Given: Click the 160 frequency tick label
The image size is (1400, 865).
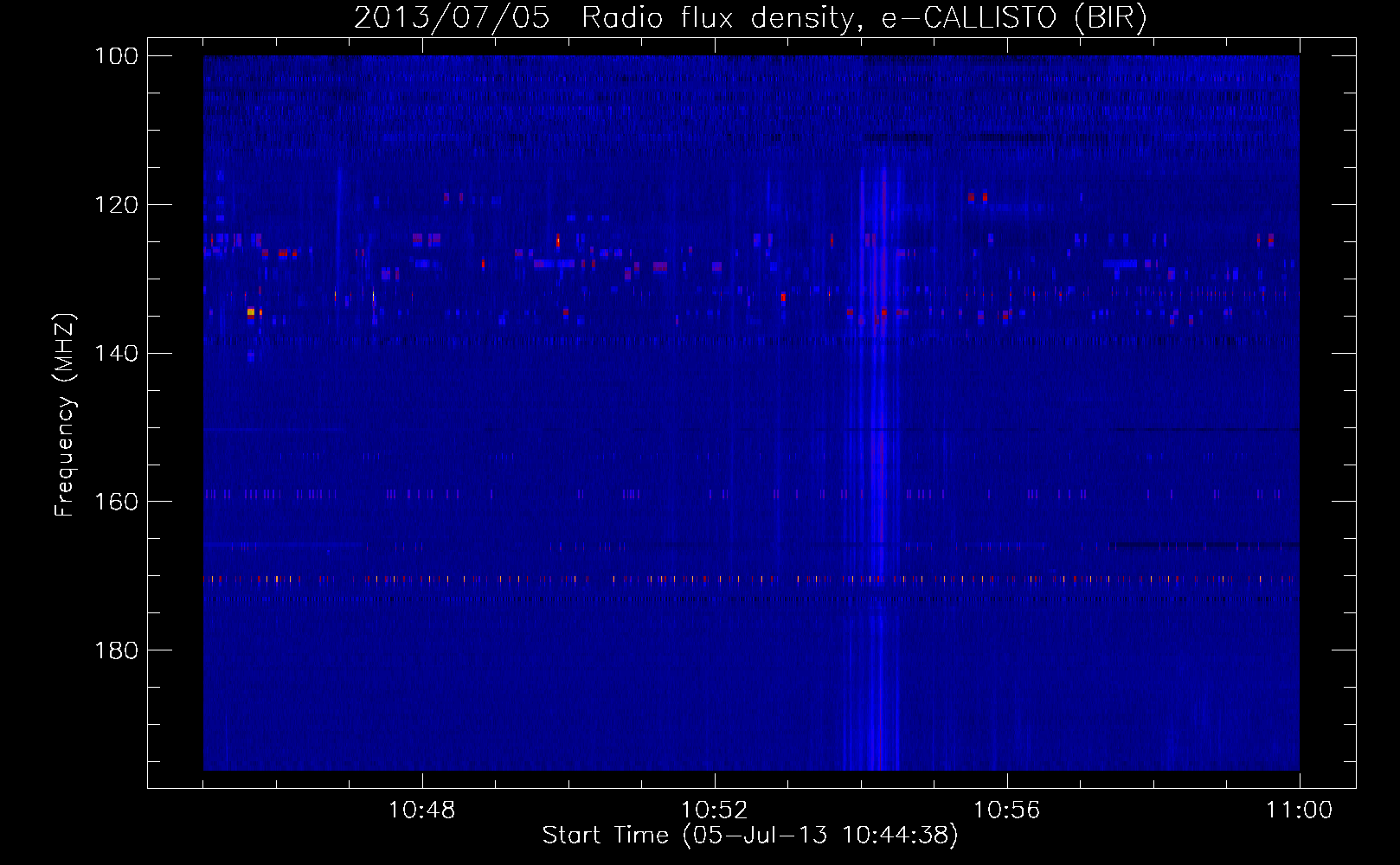Looking at the screenshot, I should click(116, 502).
